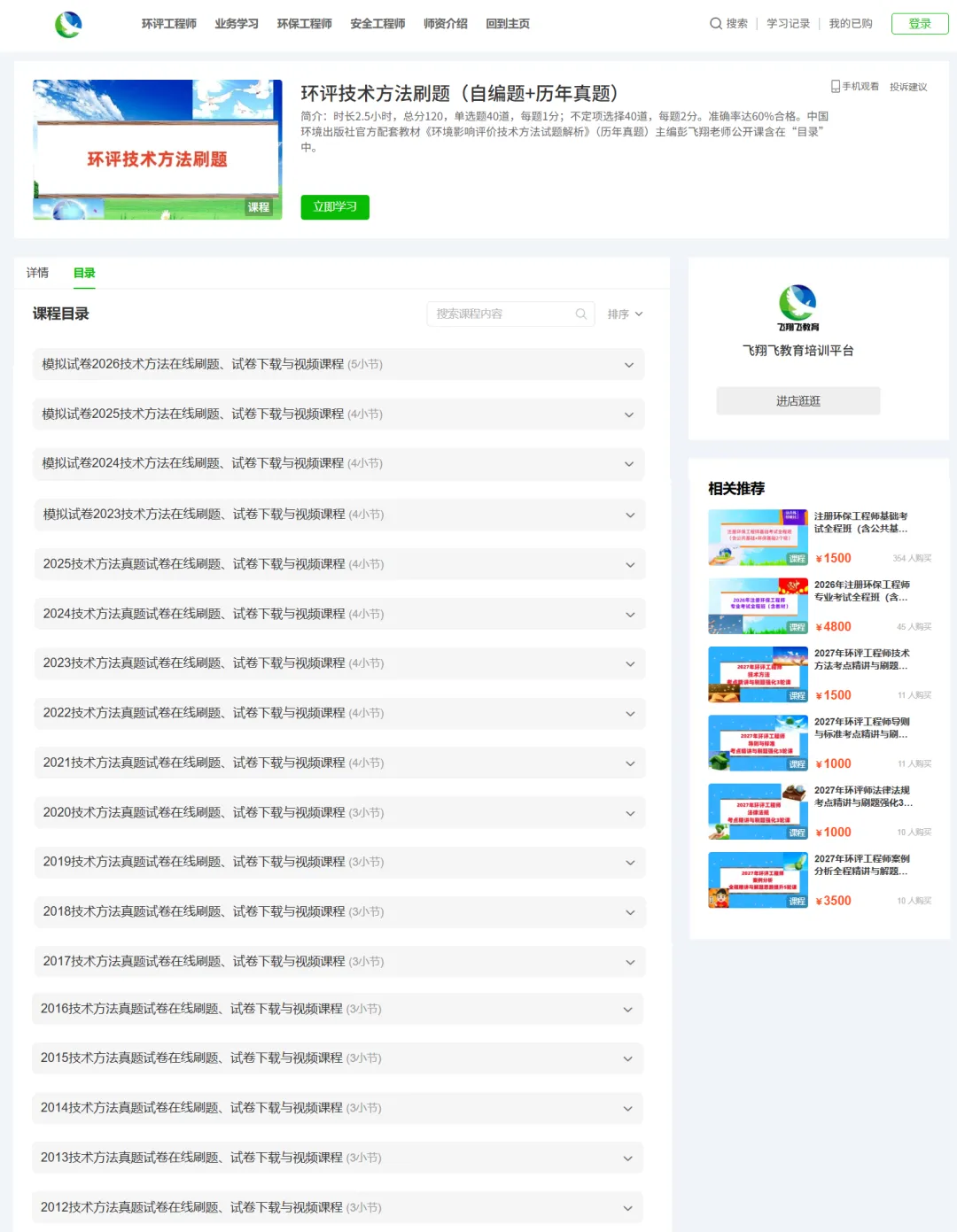Click the 课程目录 heading
This screenshot has width=957, height=1232.
[x=61, y=314]
